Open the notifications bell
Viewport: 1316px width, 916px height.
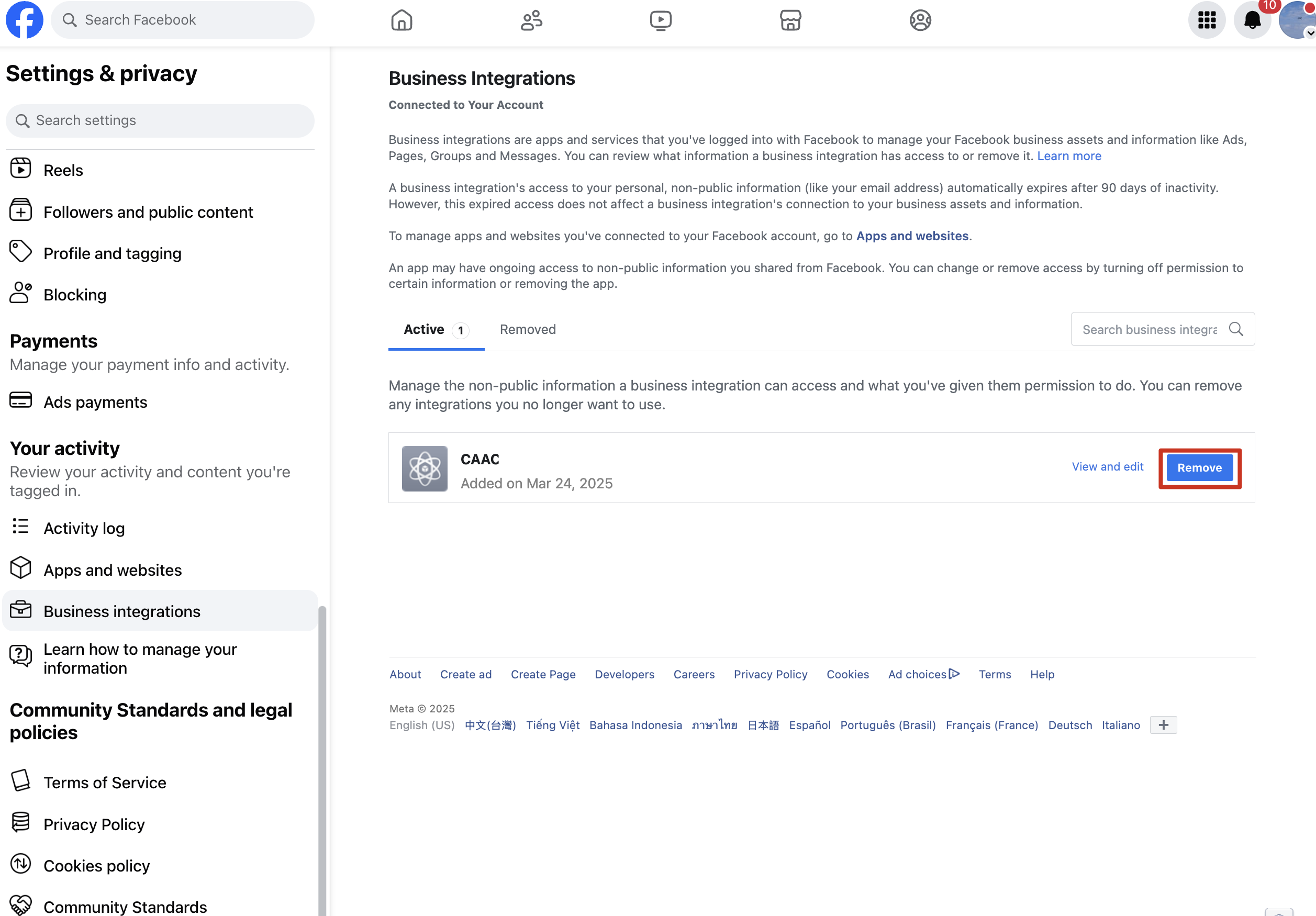tap(1252, 20)
